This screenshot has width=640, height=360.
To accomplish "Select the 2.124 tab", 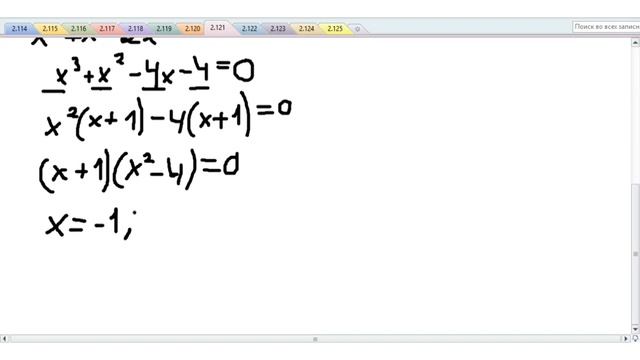I will 307,29.
